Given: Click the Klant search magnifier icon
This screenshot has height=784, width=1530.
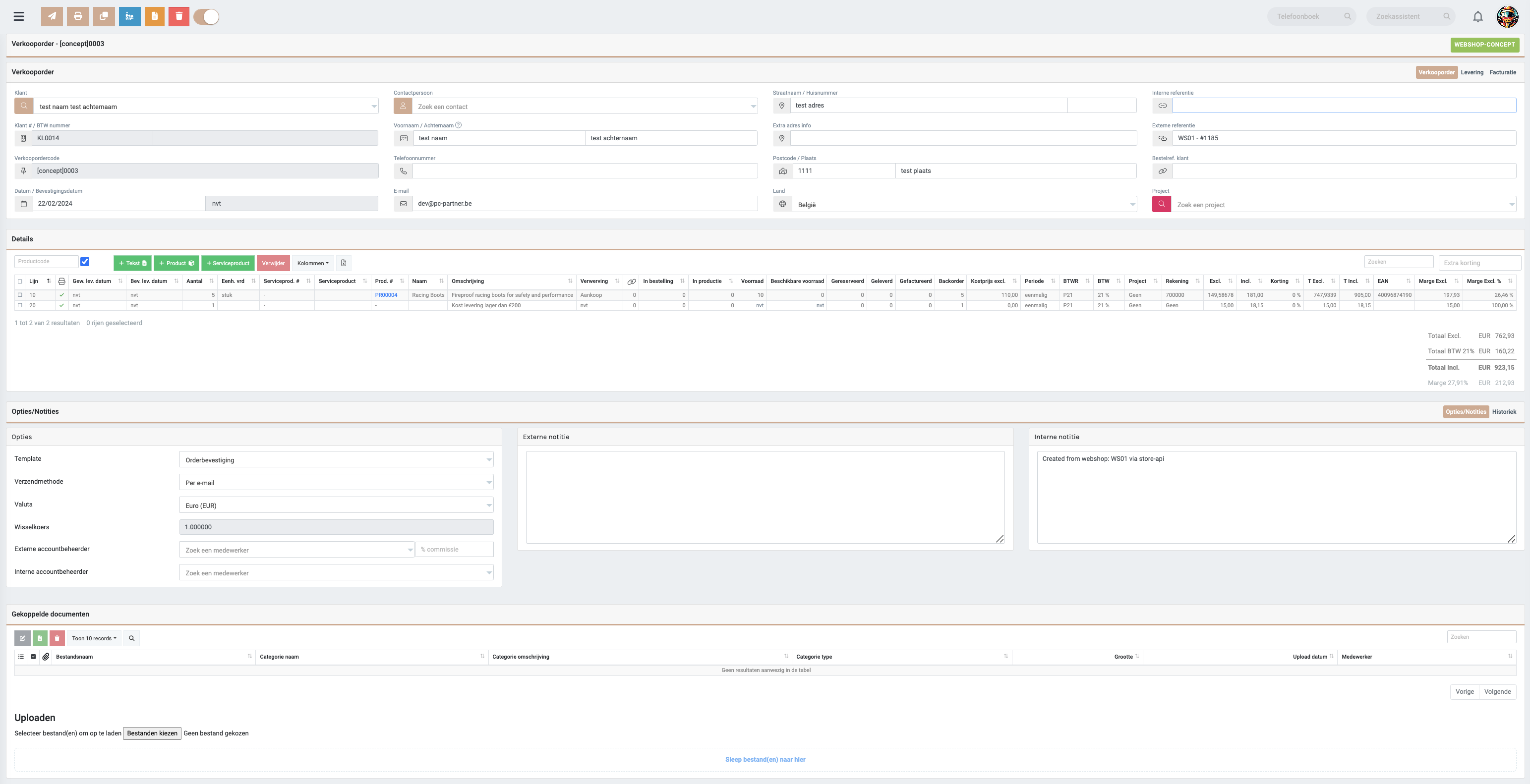Looking at the screenshot, I should click(x=24, y=106).
